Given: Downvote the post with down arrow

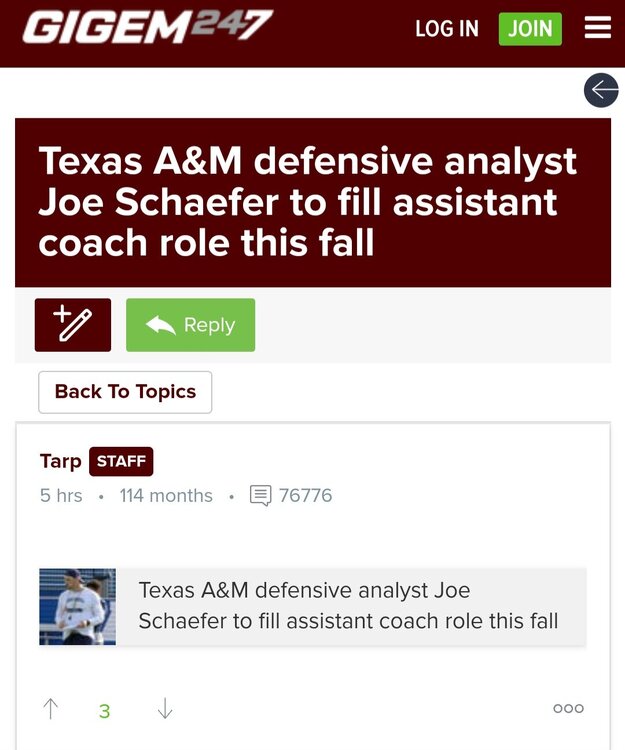Looking at the screenshot, I should pos(165,710).
